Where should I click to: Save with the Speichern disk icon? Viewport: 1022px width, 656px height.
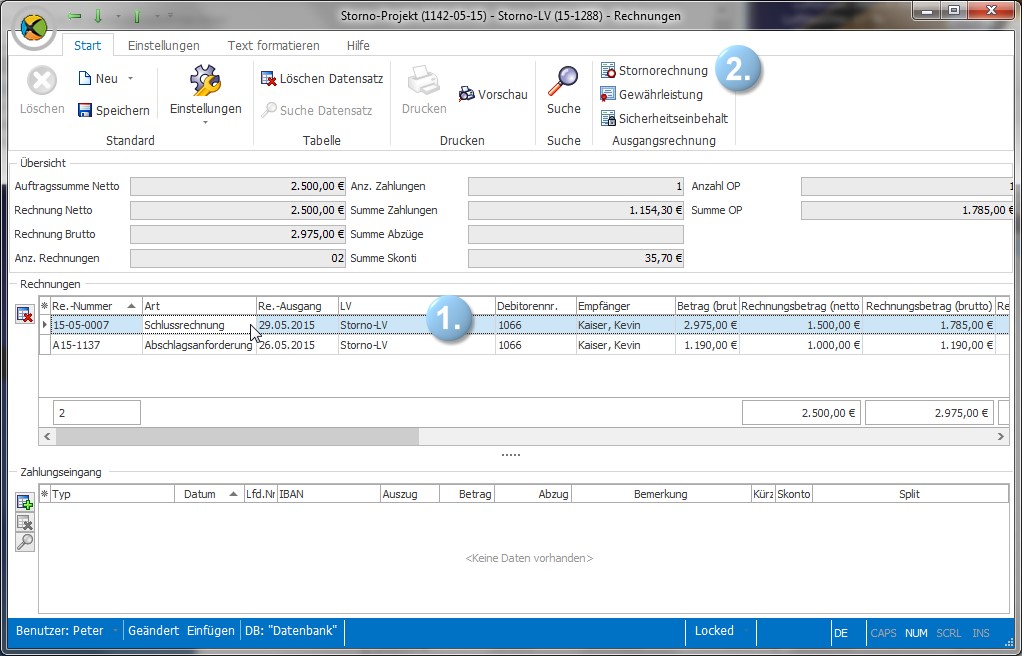tap(85, 110)
